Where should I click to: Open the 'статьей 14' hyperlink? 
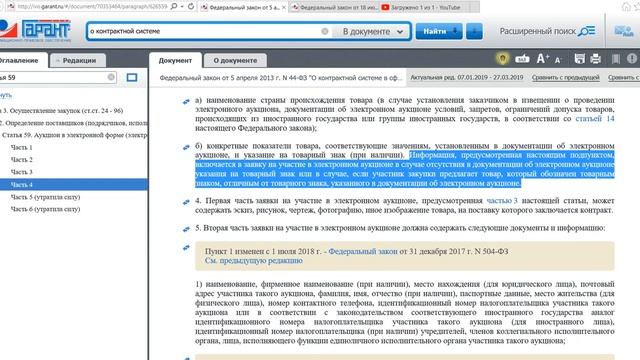tap(595, 119)
